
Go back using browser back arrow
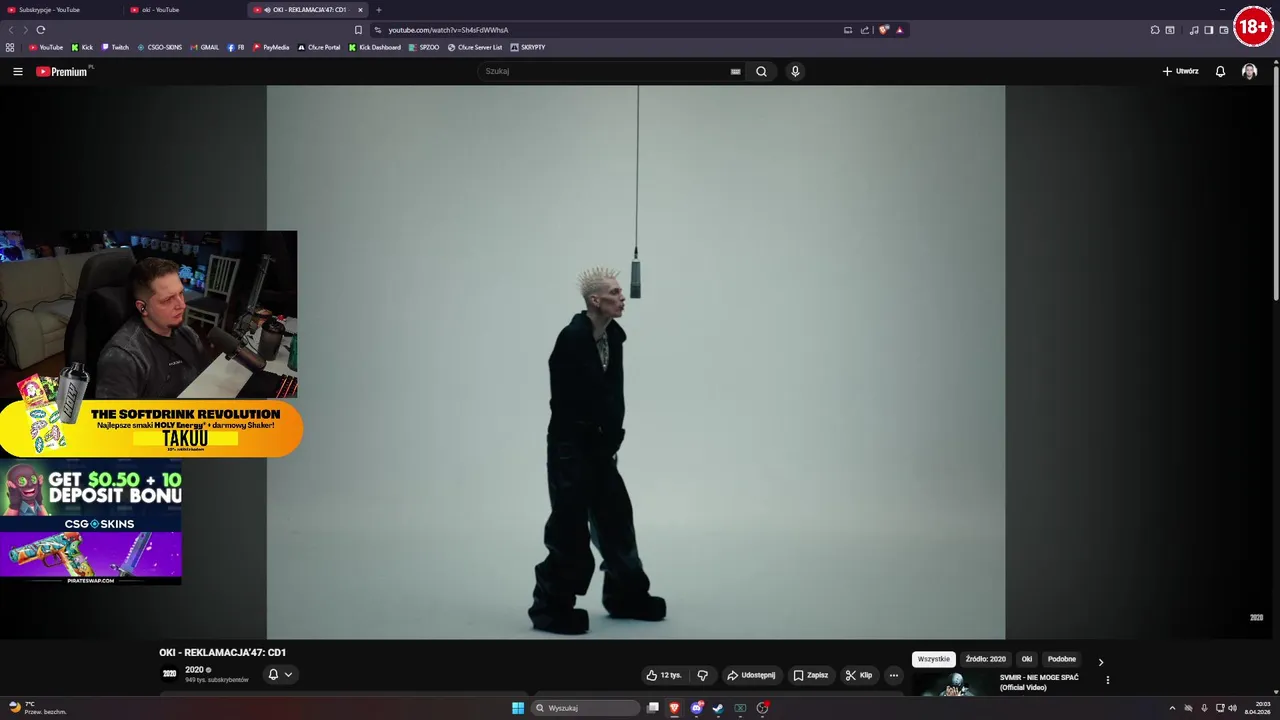[x=12, y=30]
